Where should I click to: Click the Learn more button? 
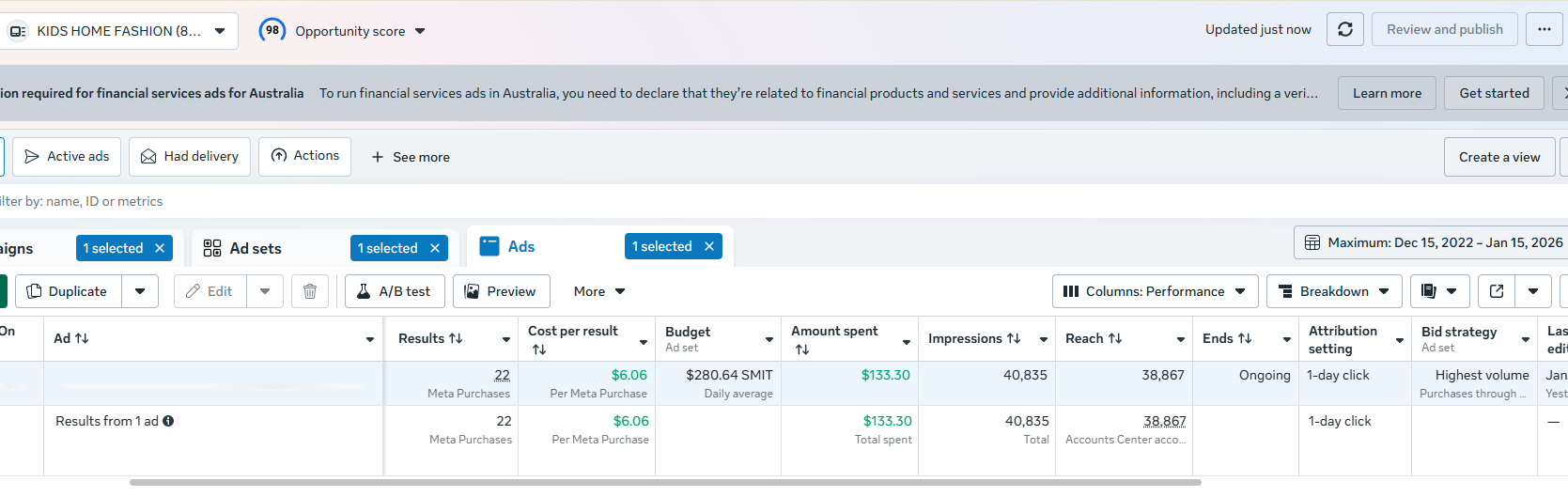click(x=1387, y=93)
